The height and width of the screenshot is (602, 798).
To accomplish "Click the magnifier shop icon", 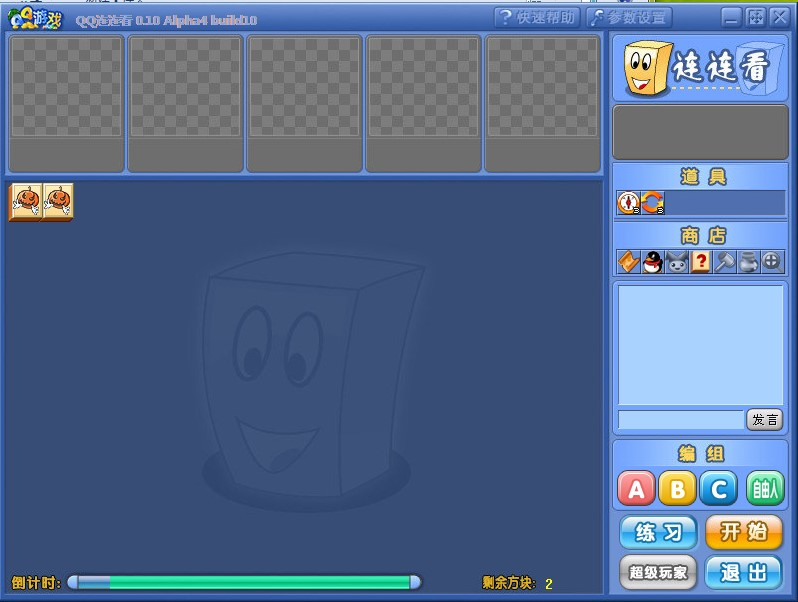I will (772, 262).
